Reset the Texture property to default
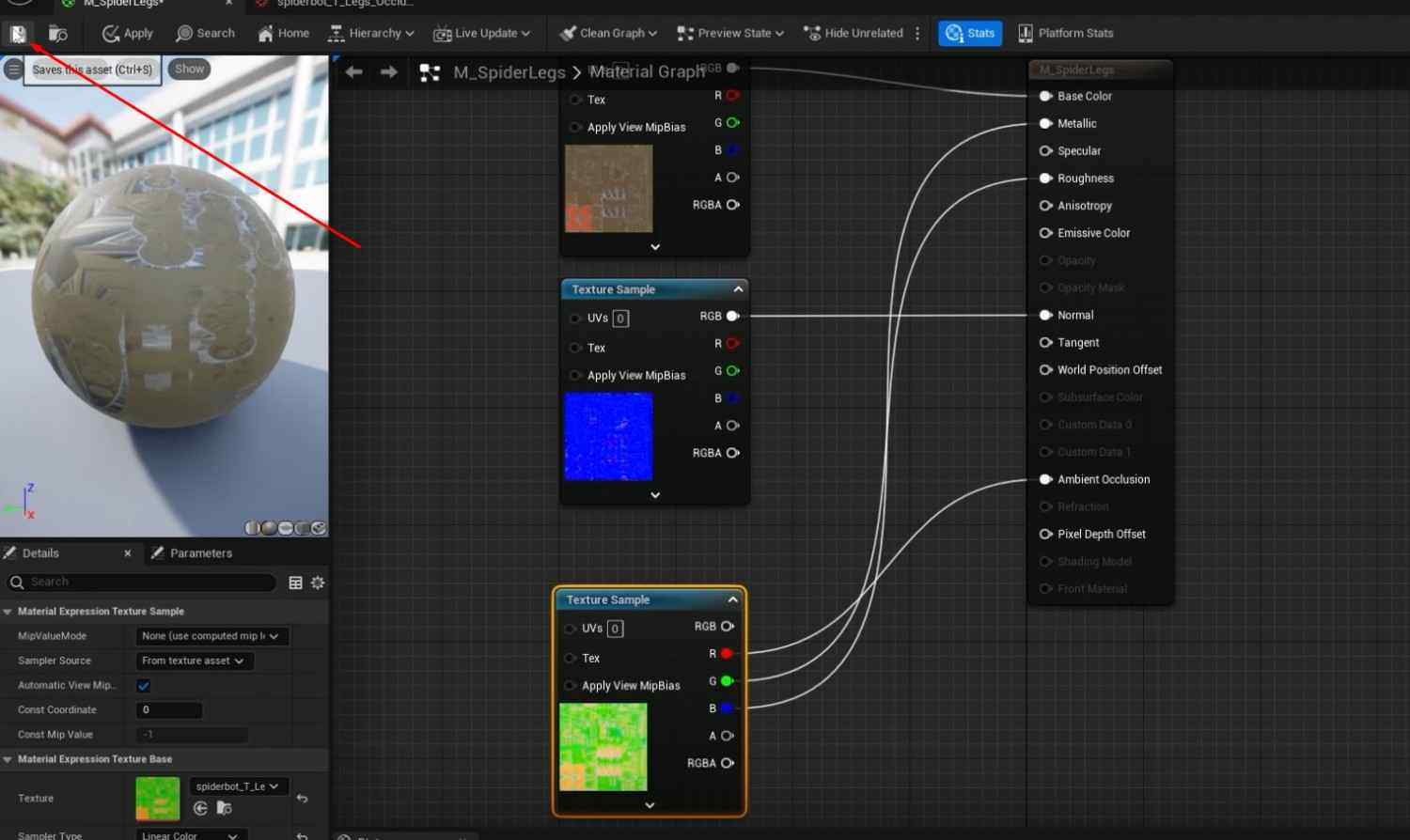 coord(302,799)
